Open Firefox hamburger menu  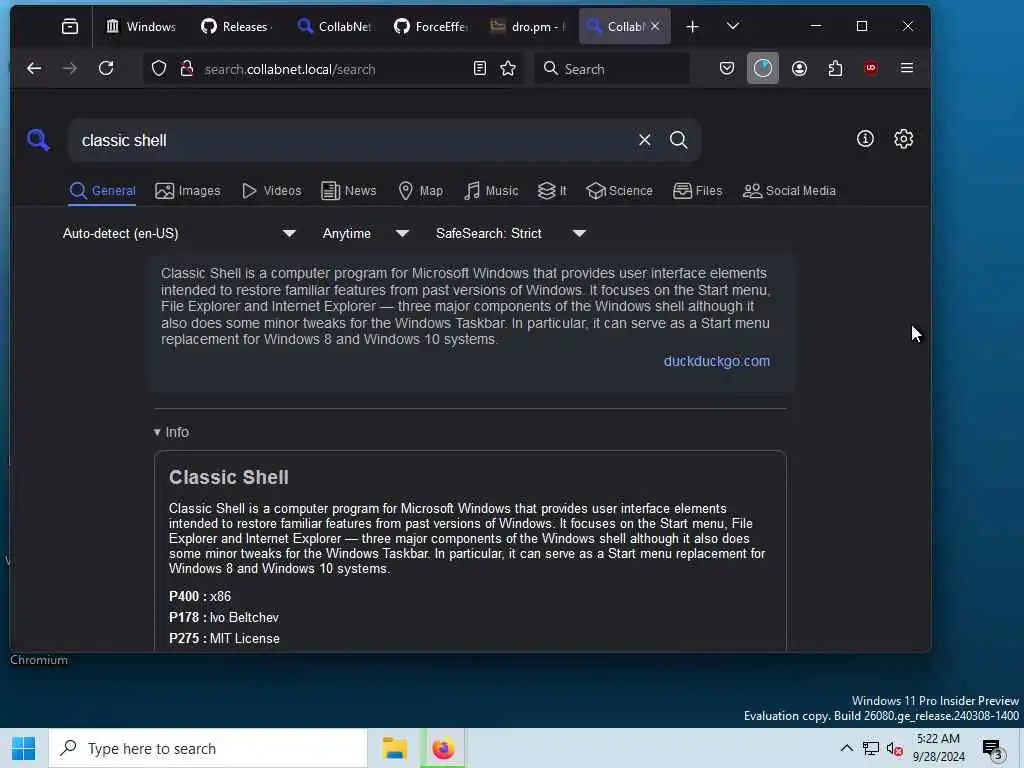click(x=907, y=69)
